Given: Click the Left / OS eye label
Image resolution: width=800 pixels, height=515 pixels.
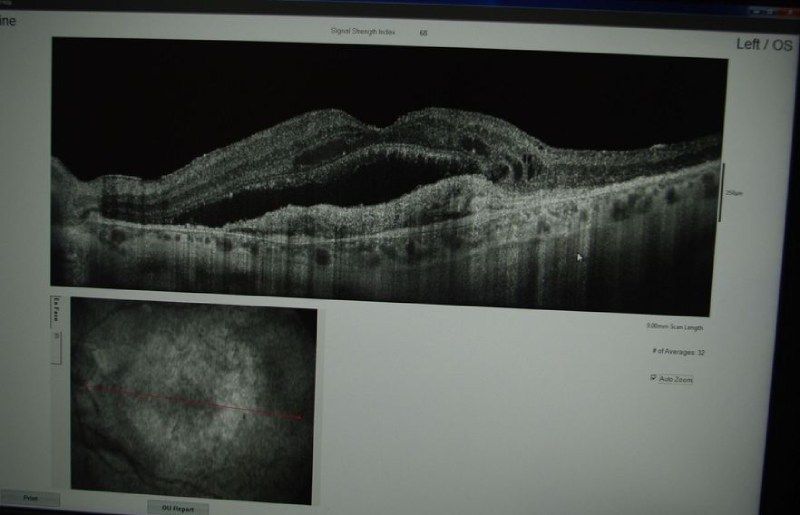Looking at the screenshot, I should tap(763, 45).
